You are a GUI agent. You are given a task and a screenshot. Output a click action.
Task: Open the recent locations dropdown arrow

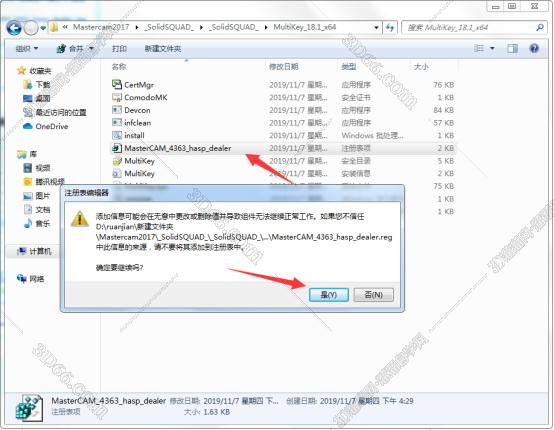coord(43,28)
